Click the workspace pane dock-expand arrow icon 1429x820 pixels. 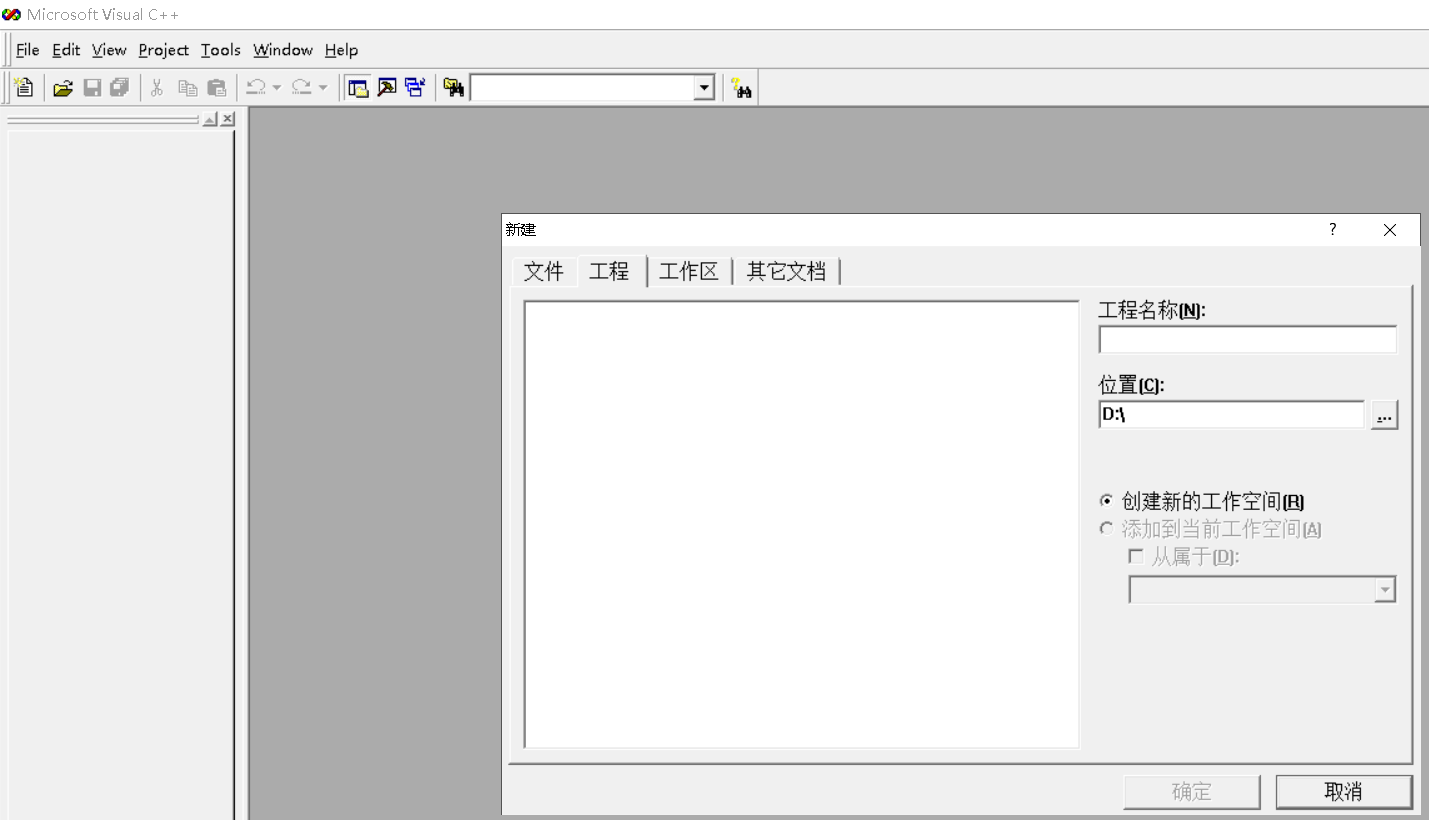[210, 119]
